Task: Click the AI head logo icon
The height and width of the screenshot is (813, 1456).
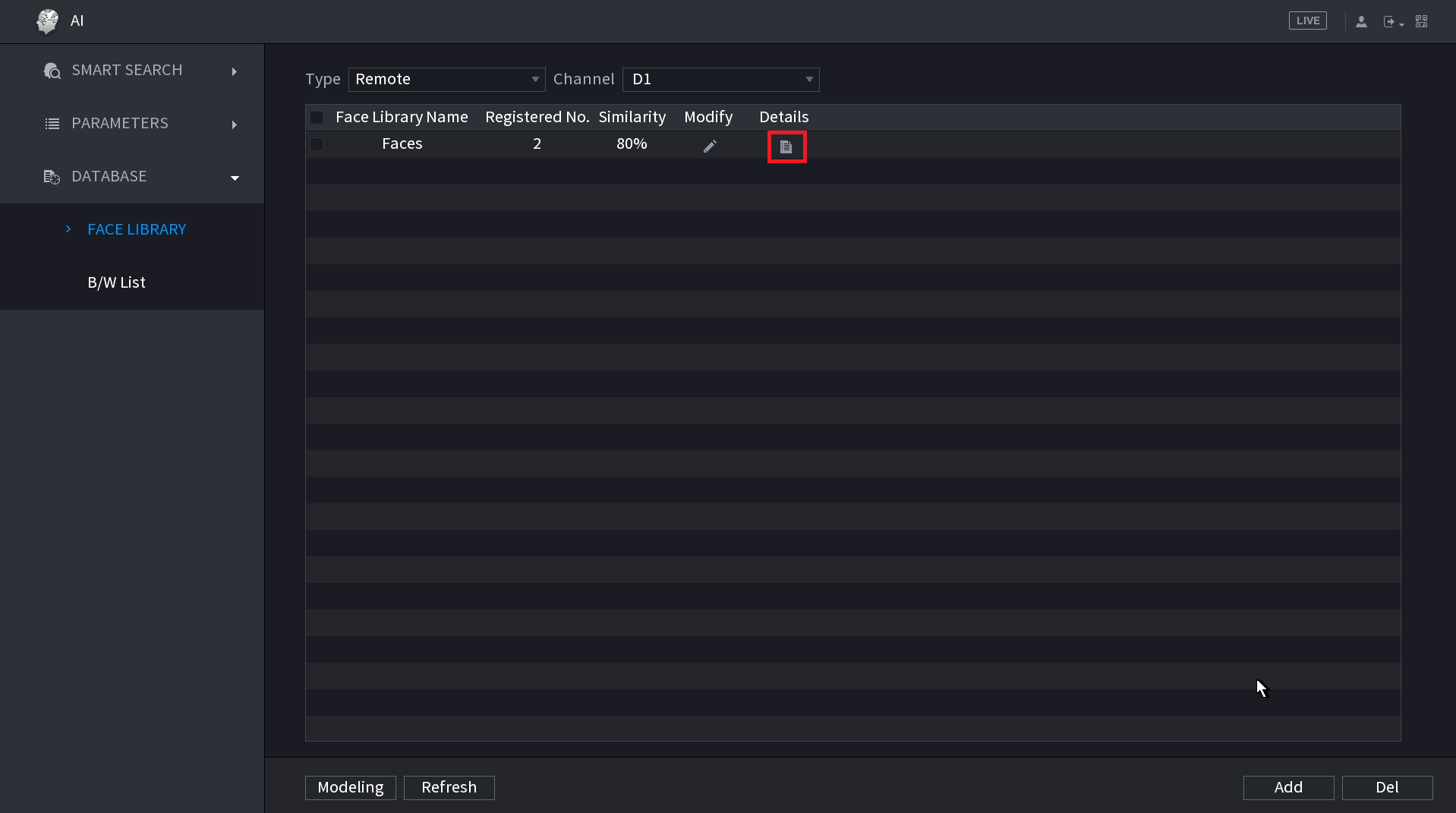Action: pyautogui.click(x=47, y=21)
